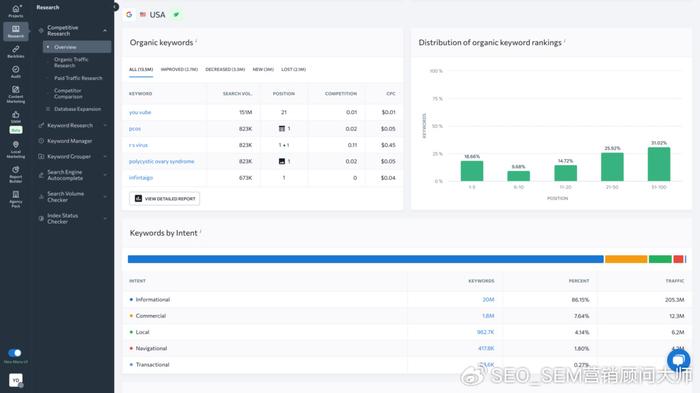Expand Search Volume Checker submenu
The height and width of the screenshot is (393, 700).
tap(105, 196)
